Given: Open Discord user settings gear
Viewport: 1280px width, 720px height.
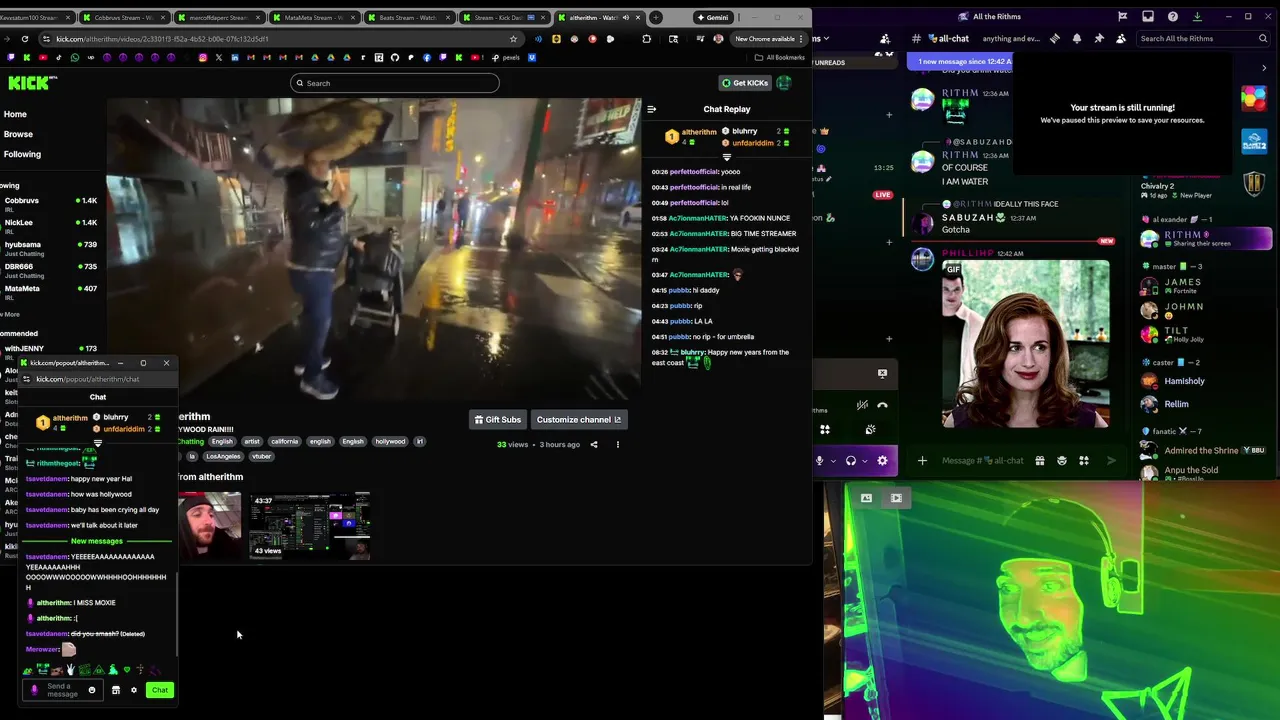Looking at the screenshot, I should [882, 460].
